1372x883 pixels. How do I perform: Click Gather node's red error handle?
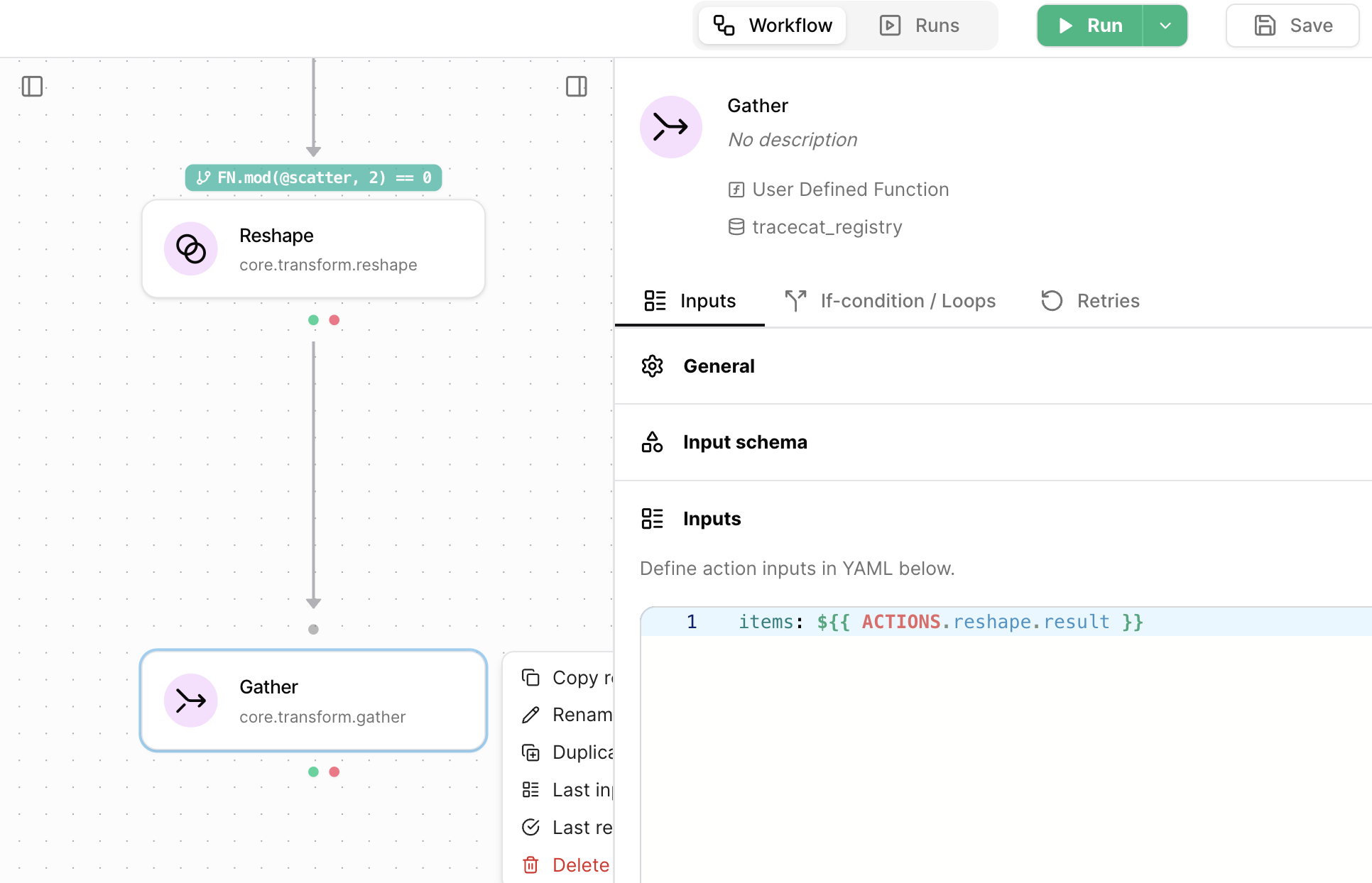tap(334, 772)
